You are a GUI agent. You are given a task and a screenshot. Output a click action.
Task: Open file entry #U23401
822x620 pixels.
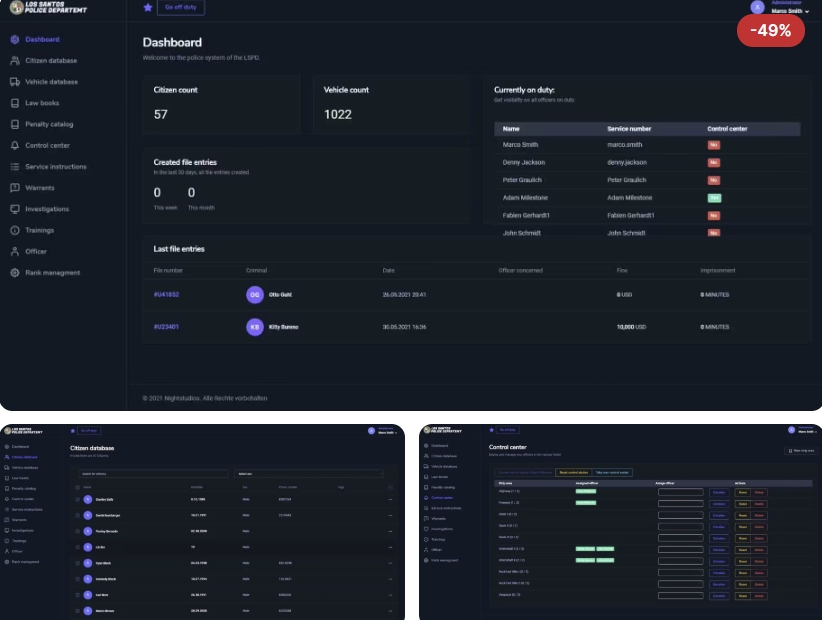[x=166, y=327]
